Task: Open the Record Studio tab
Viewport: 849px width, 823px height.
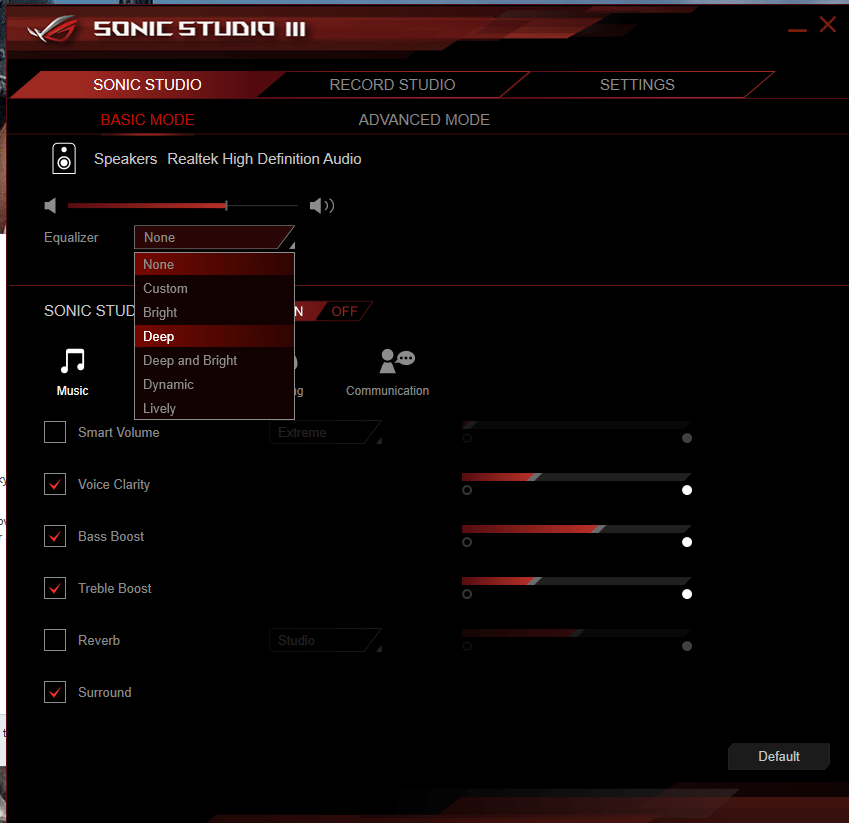Action: [393, 84]
